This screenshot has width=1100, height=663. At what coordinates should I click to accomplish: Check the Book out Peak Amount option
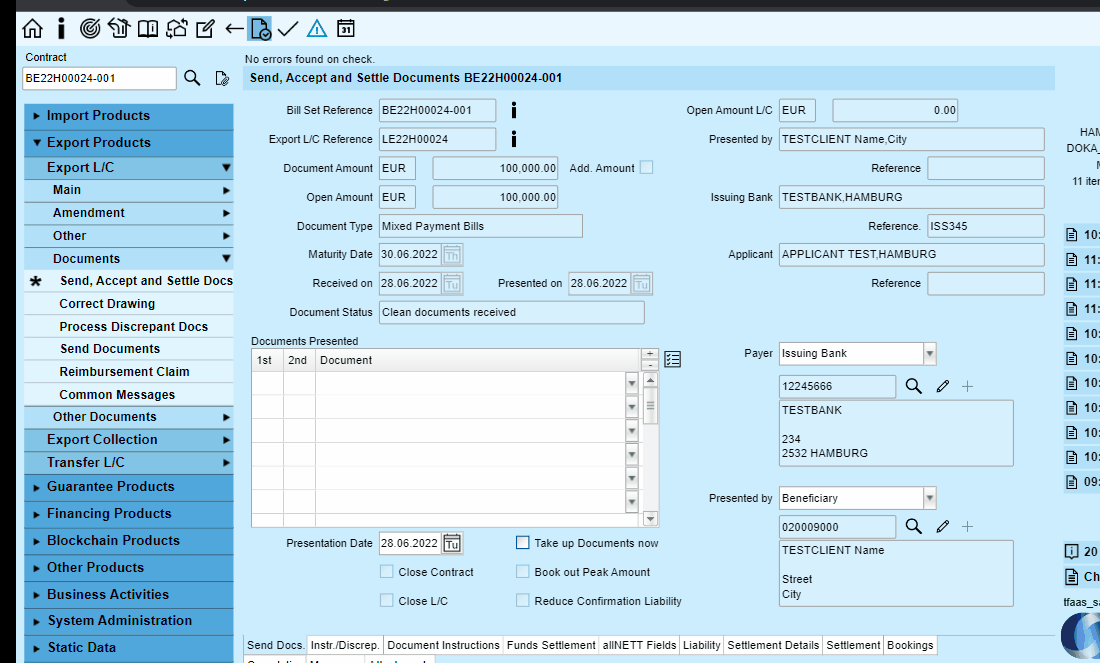[x=523, y=572]
